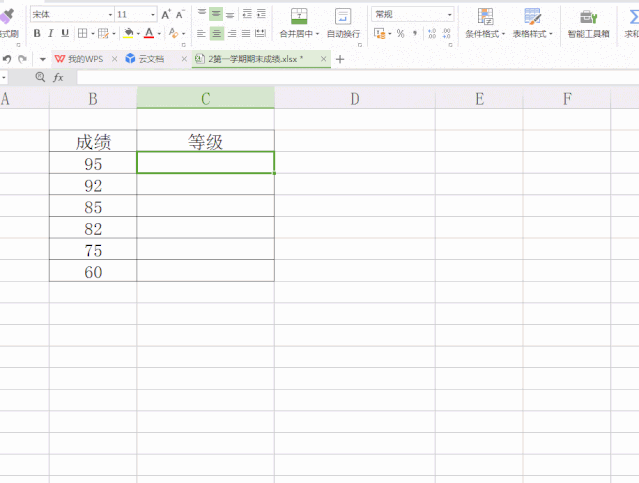
Task: Decrease indent icon
Action: 247,14
